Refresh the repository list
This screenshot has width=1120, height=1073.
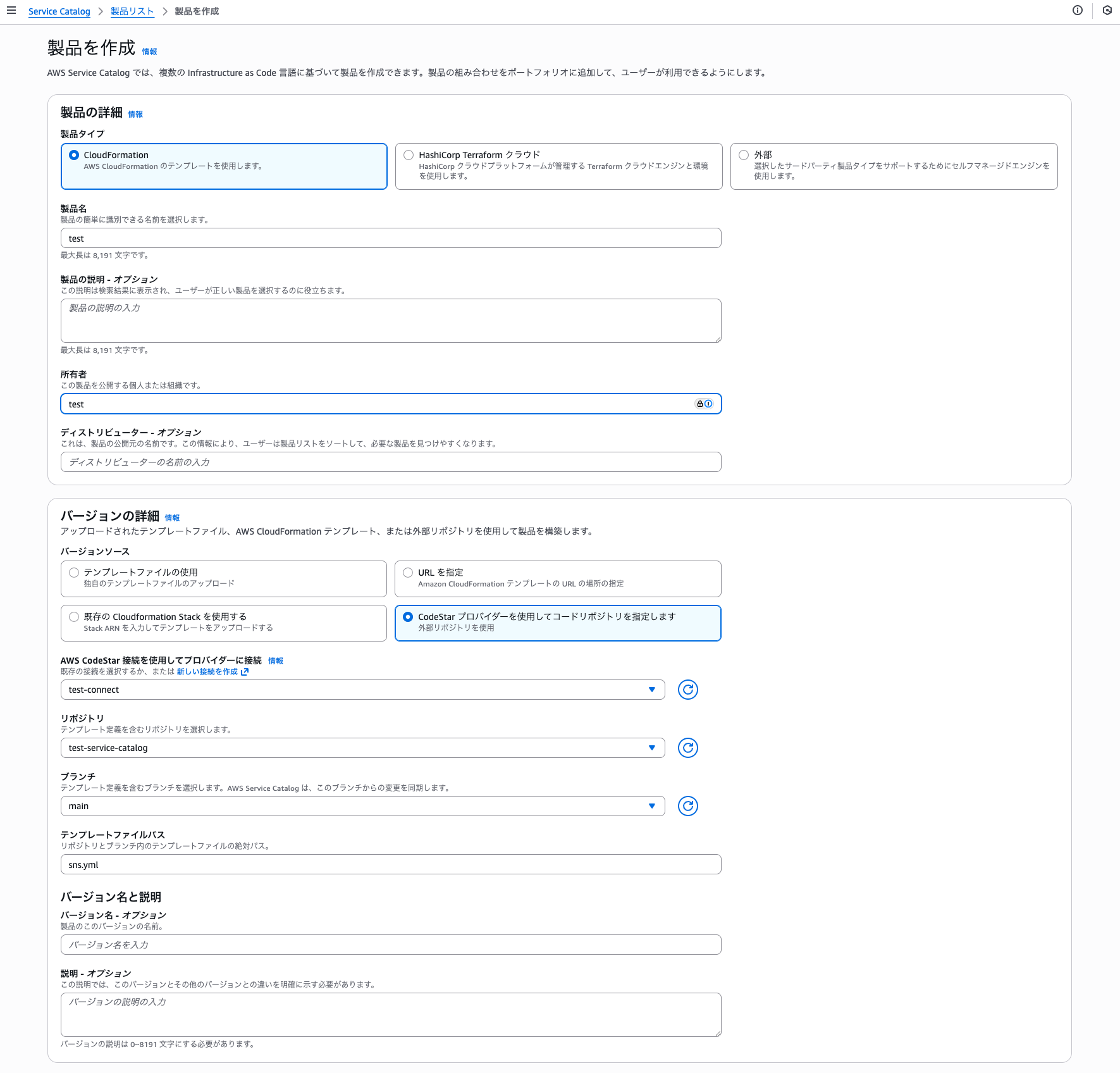687,748
